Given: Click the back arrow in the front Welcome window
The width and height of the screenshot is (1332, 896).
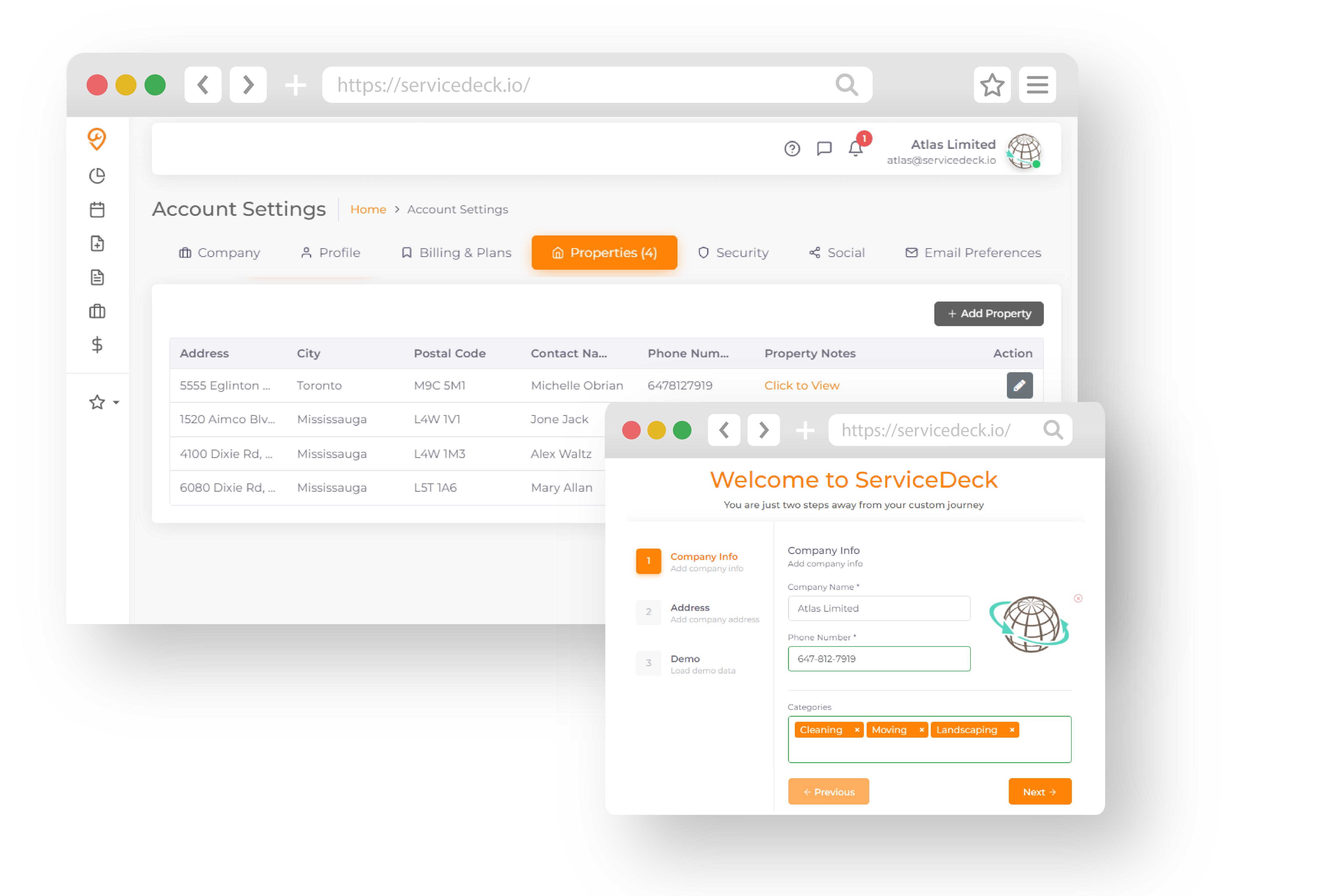Looking at the screenshot, I should pyautogui.click(x=724, y=430).
